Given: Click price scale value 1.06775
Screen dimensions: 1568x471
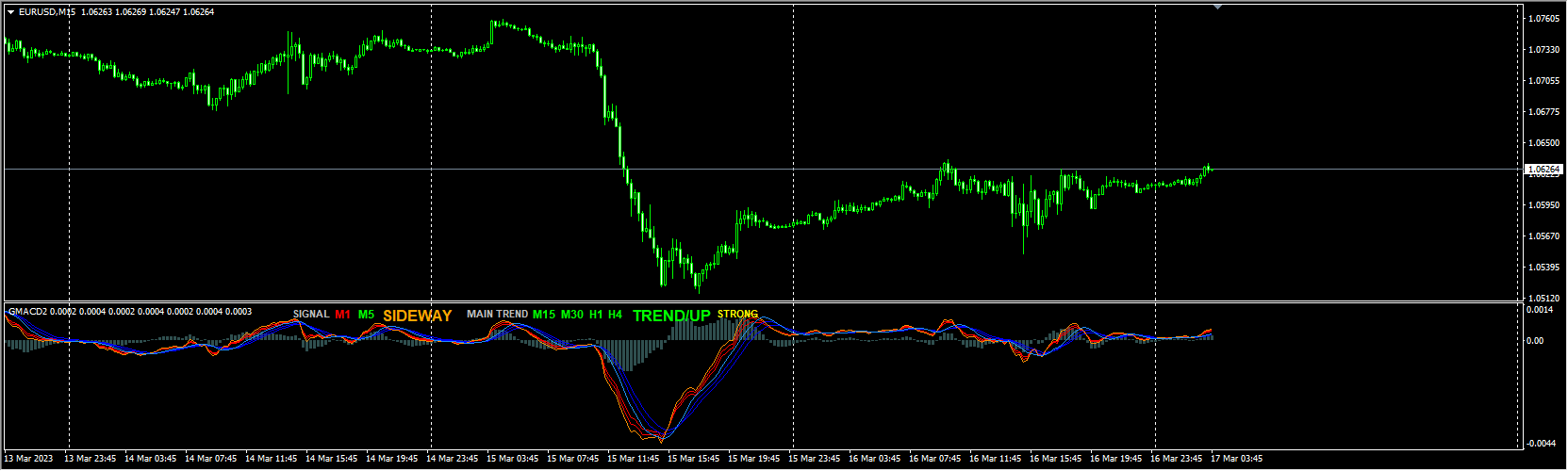Looking at the screenshot, I should click(1543, 112).
